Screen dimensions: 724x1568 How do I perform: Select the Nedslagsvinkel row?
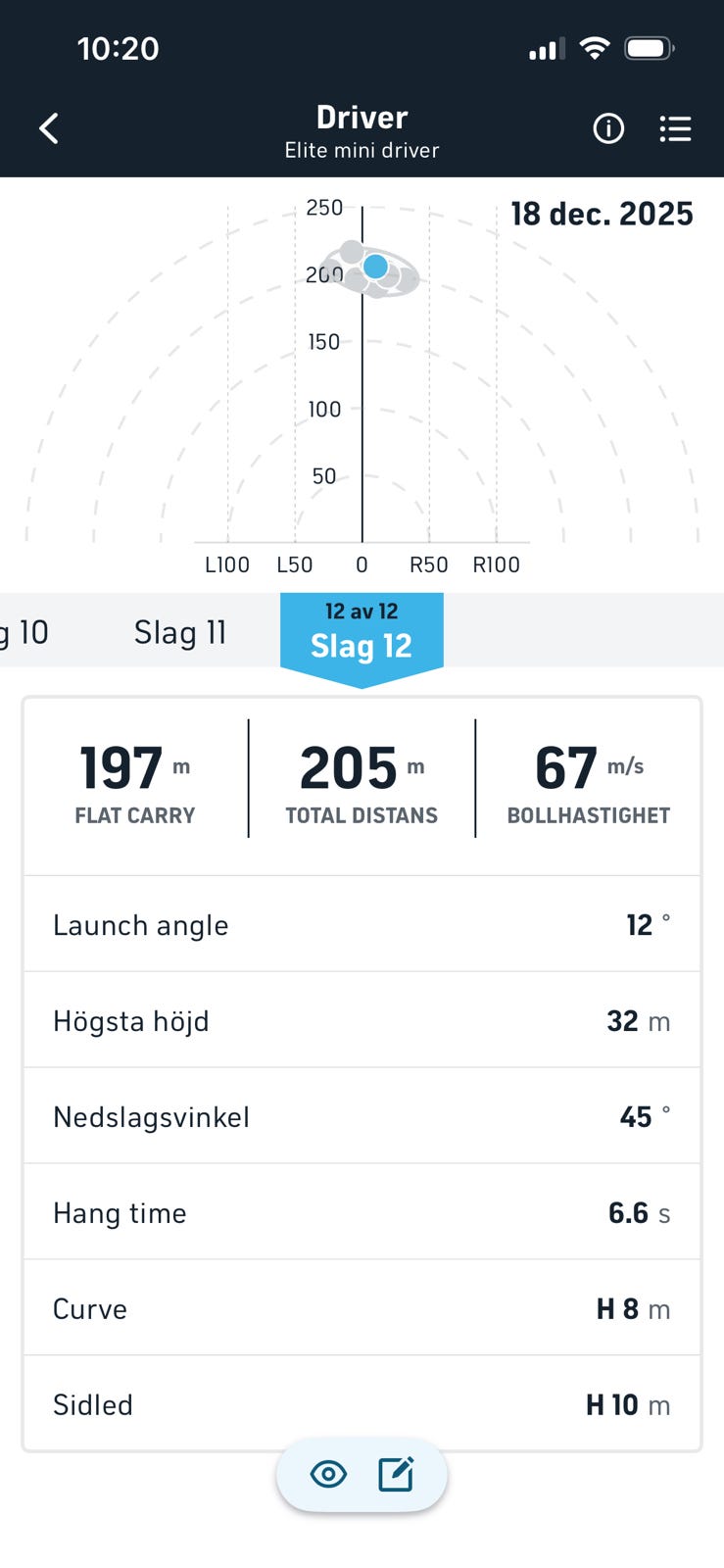362,1116
